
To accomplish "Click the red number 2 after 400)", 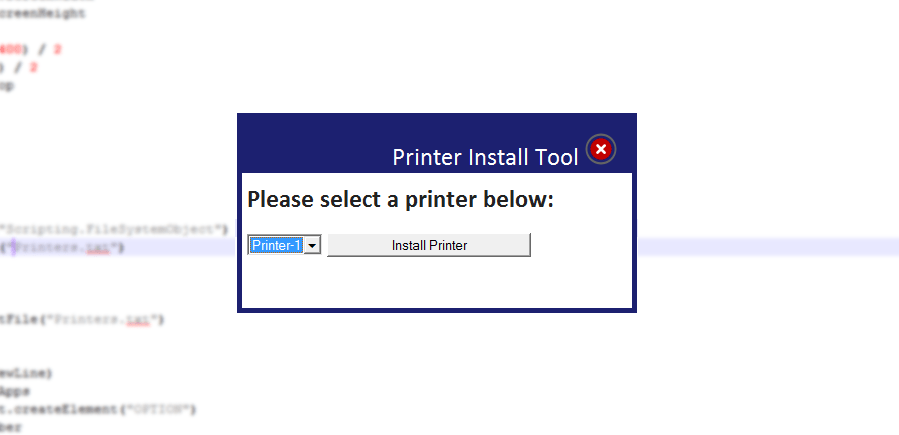I will (57, 50).
